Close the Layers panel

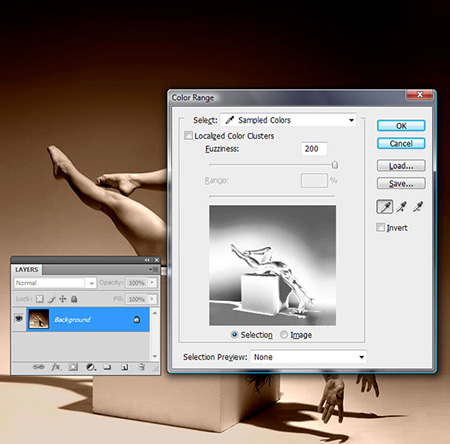pos(156,260)
